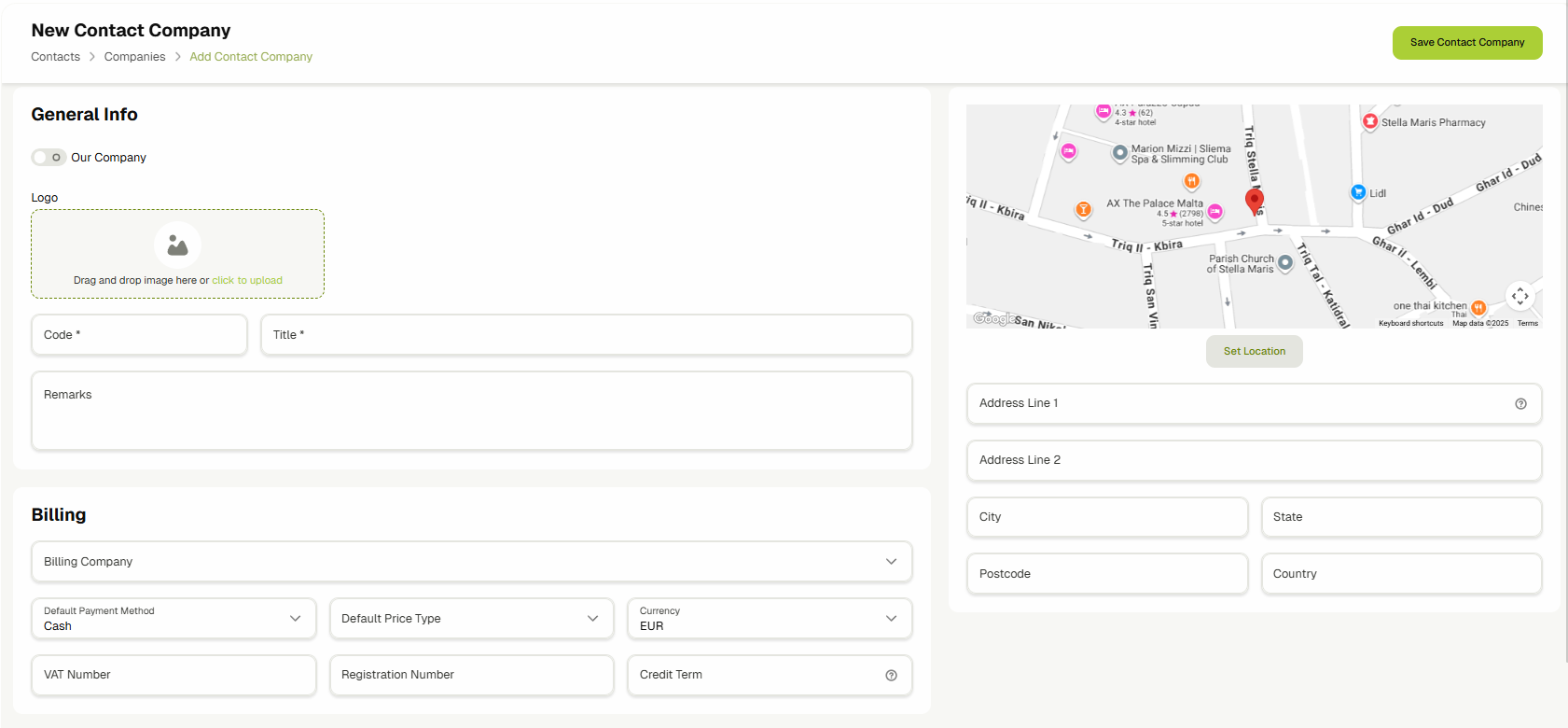The width and height of the screenshot is (1568, 728).
Task: Go to Contacts breadcrumb
Action: 56,57
